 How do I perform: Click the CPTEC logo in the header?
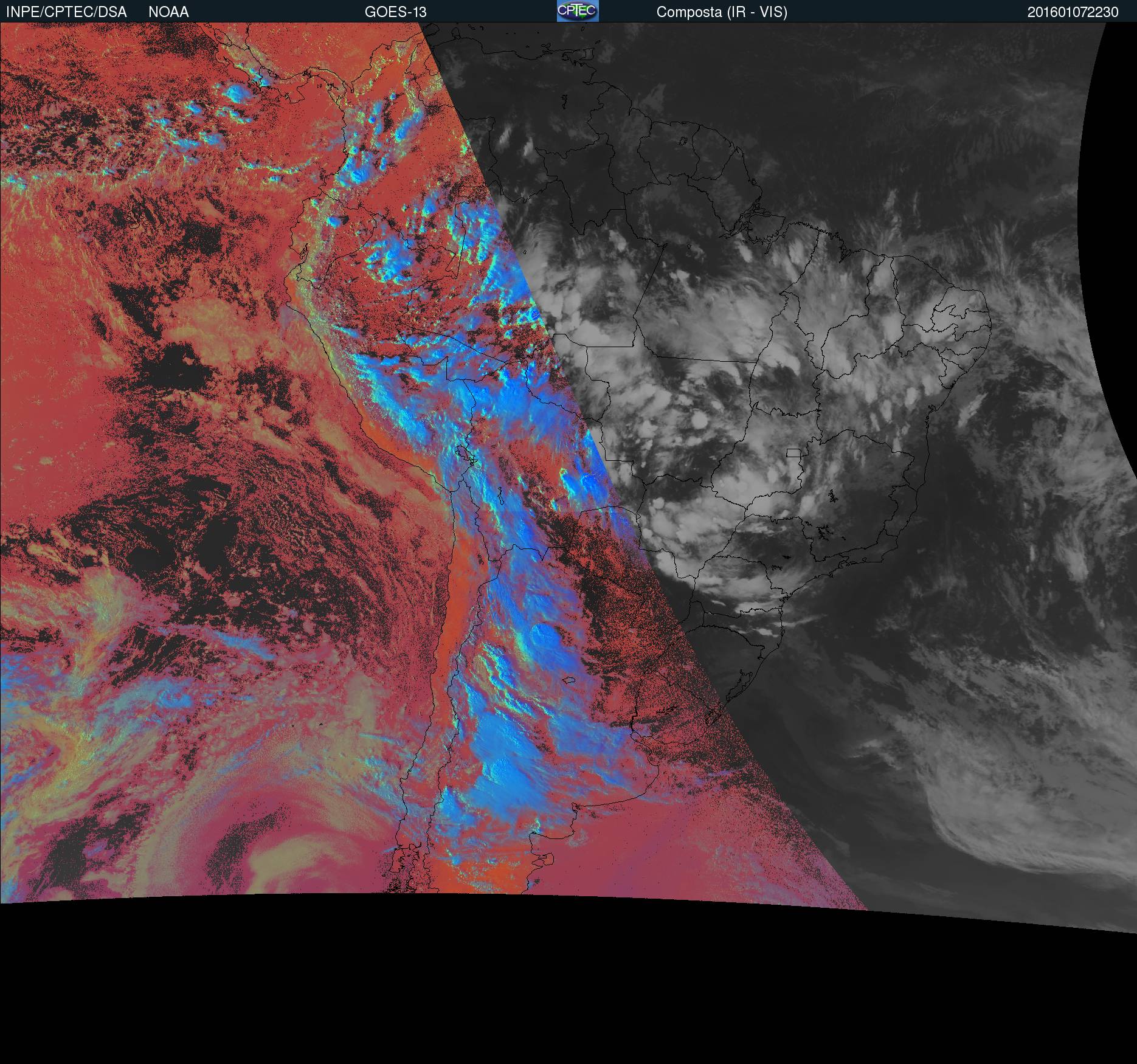pyautogui.click(x=578, y=11)
